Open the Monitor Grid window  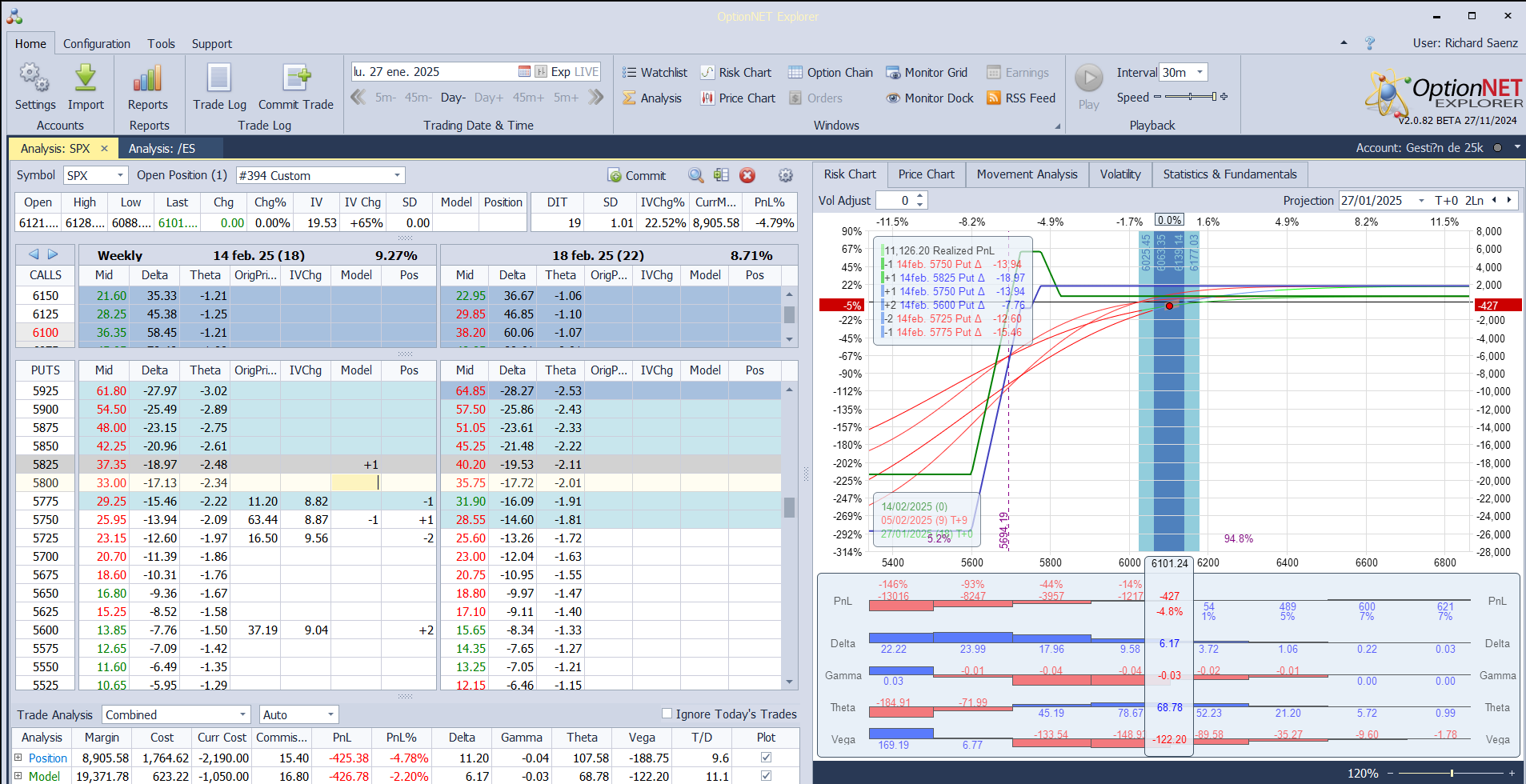tap(927, 72)
